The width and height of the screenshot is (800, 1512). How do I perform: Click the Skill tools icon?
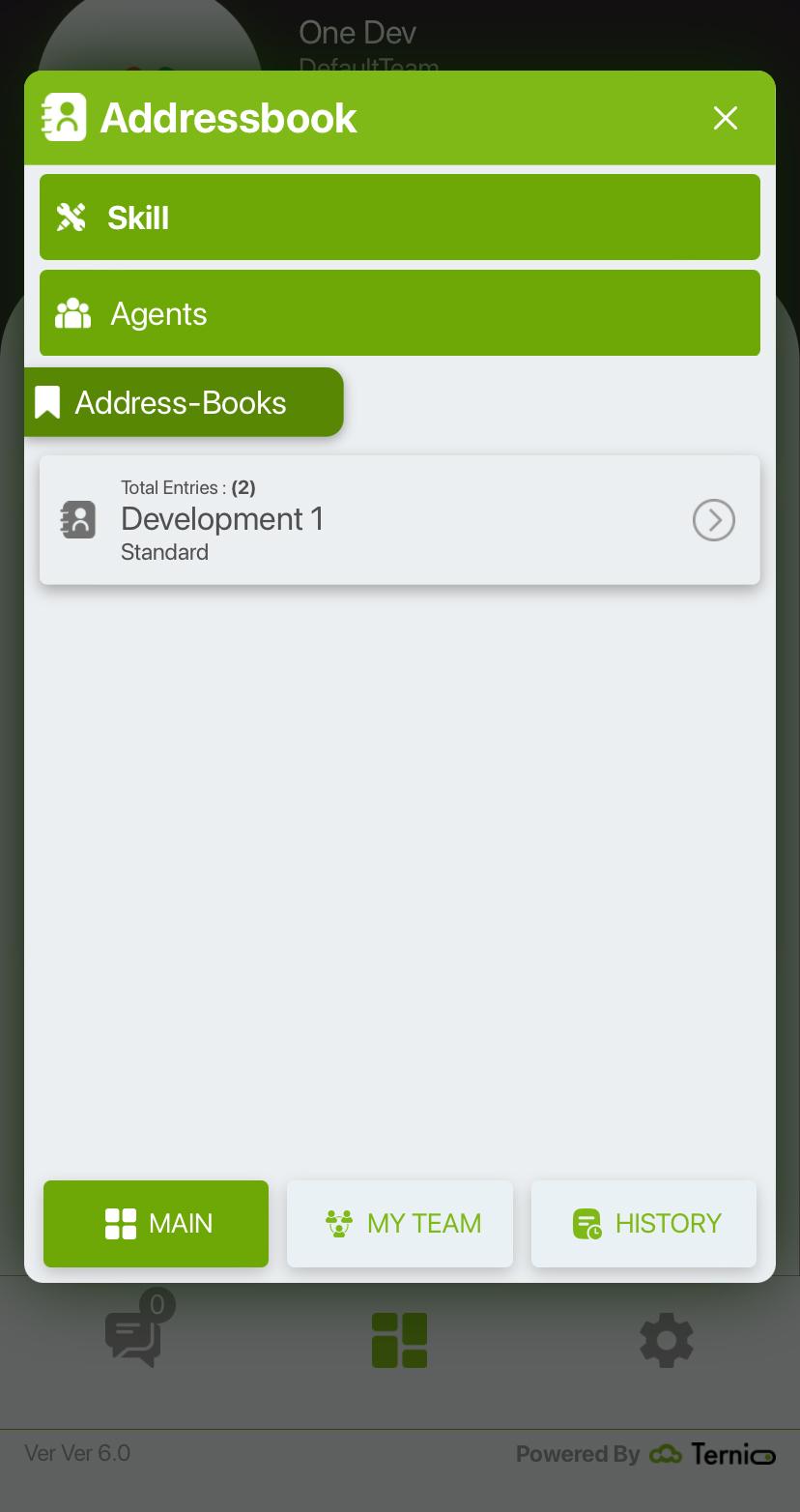point(71,218)
